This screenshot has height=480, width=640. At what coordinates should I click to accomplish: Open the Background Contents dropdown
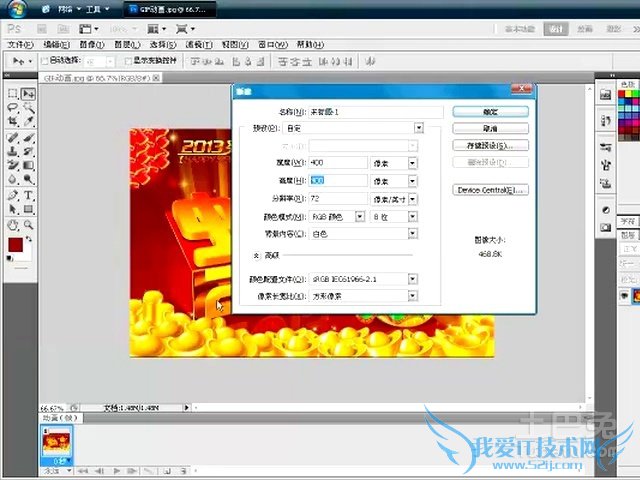pos(413,233)
